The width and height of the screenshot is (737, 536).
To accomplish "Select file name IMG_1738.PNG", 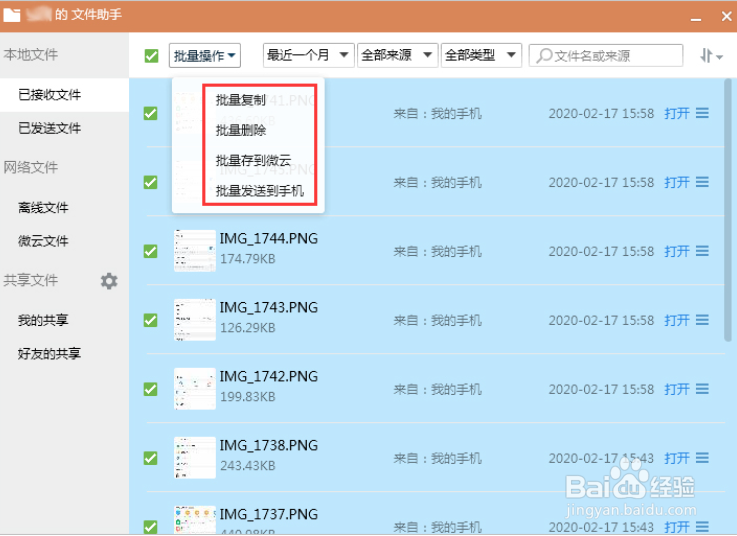I will click(269, 445).
